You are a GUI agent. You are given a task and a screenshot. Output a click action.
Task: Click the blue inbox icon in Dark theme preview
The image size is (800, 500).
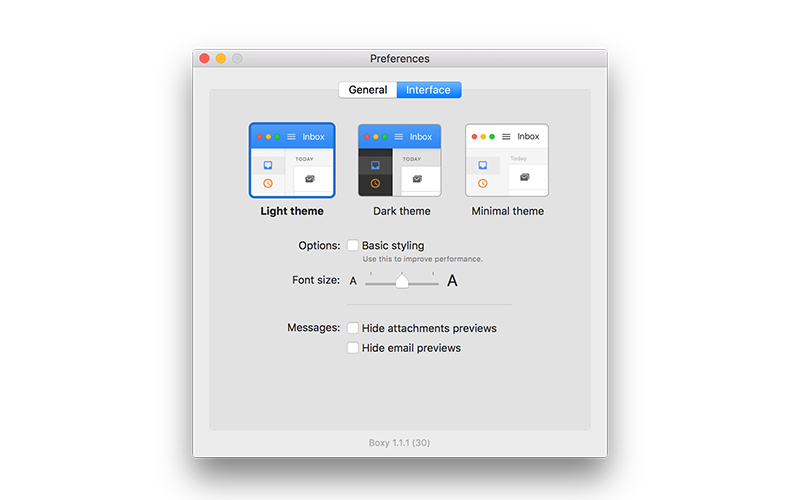[375, 165]
